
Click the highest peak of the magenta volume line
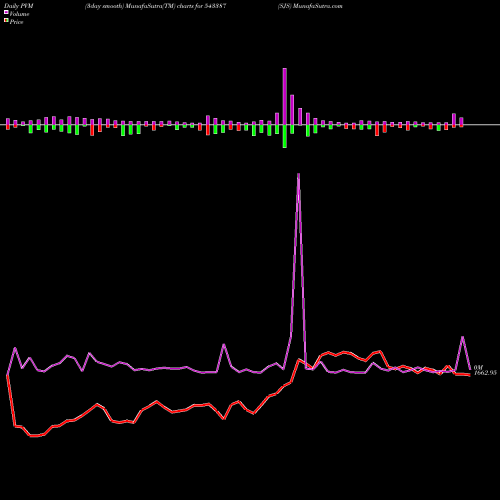pos(298,174)
